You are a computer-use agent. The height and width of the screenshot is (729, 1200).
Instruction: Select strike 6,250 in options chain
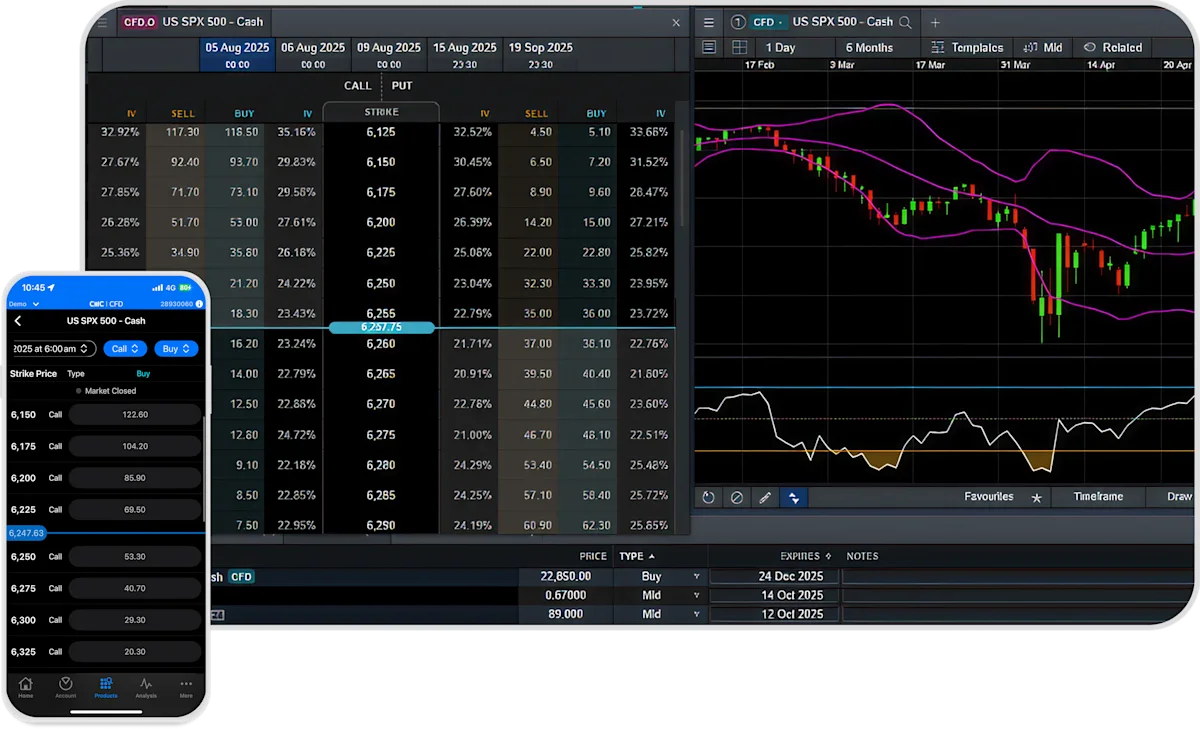(x=381, y=284)
